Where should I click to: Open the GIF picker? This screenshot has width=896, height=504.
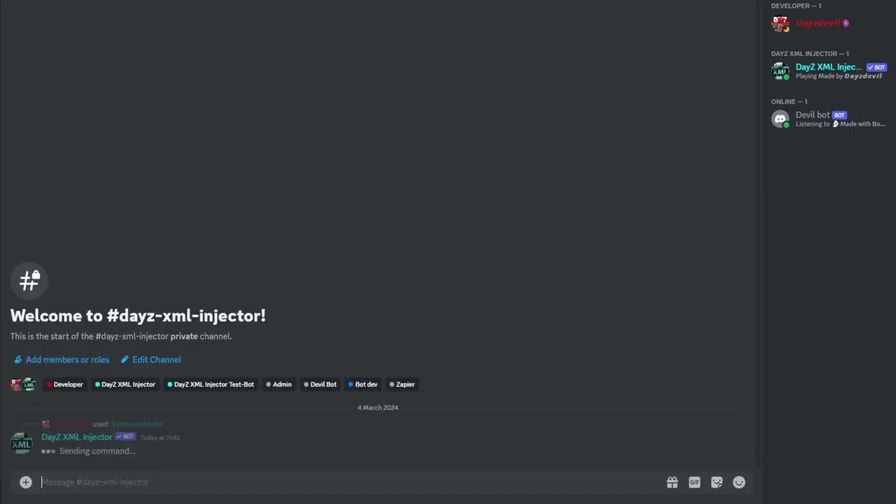(x=694, y=482)
